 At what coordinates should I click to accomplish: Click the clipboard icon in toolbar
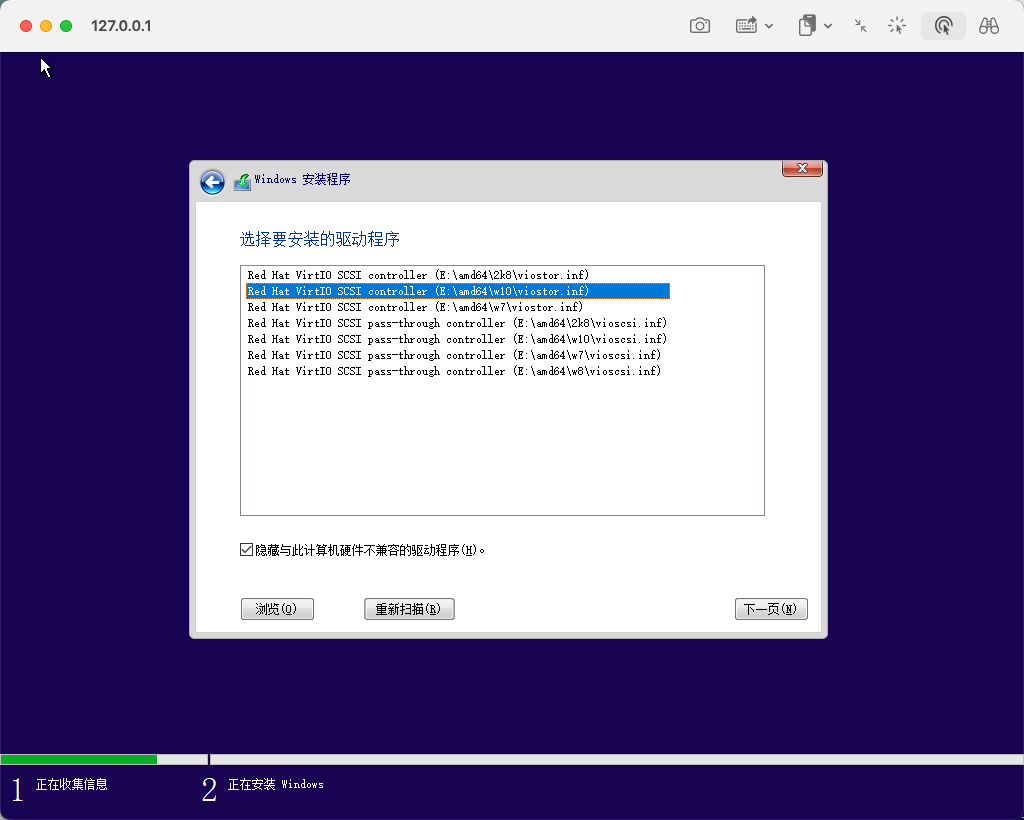(x=807, y=26)
